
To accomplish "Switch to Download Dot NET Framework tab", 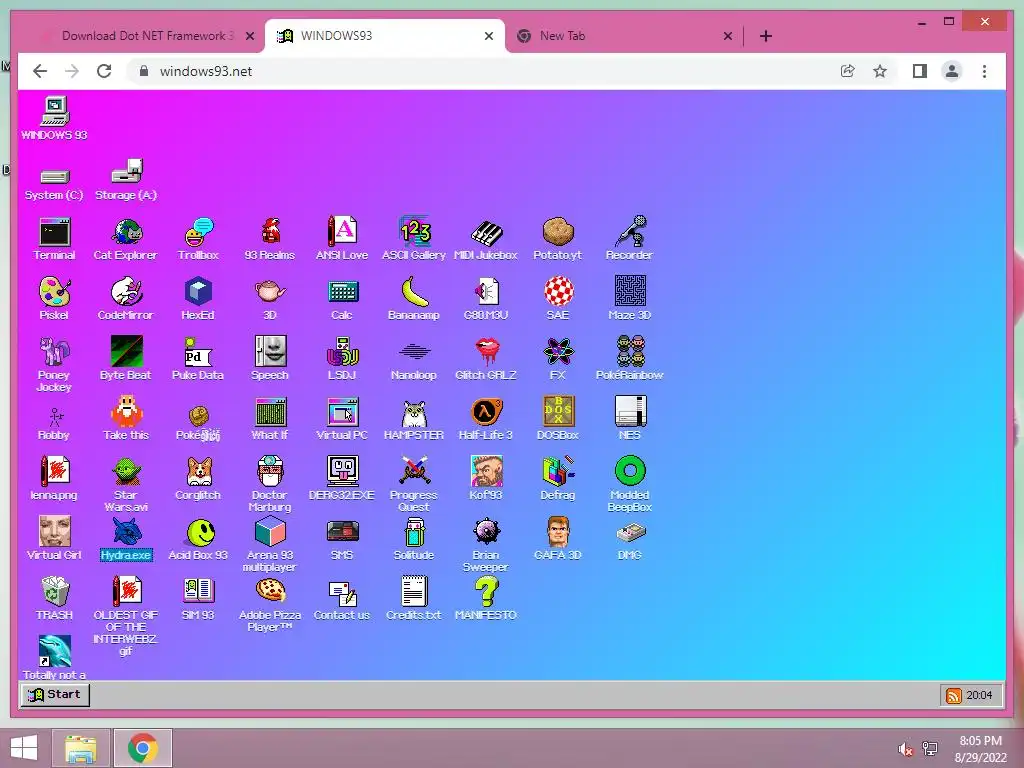I will pos(148,36).
